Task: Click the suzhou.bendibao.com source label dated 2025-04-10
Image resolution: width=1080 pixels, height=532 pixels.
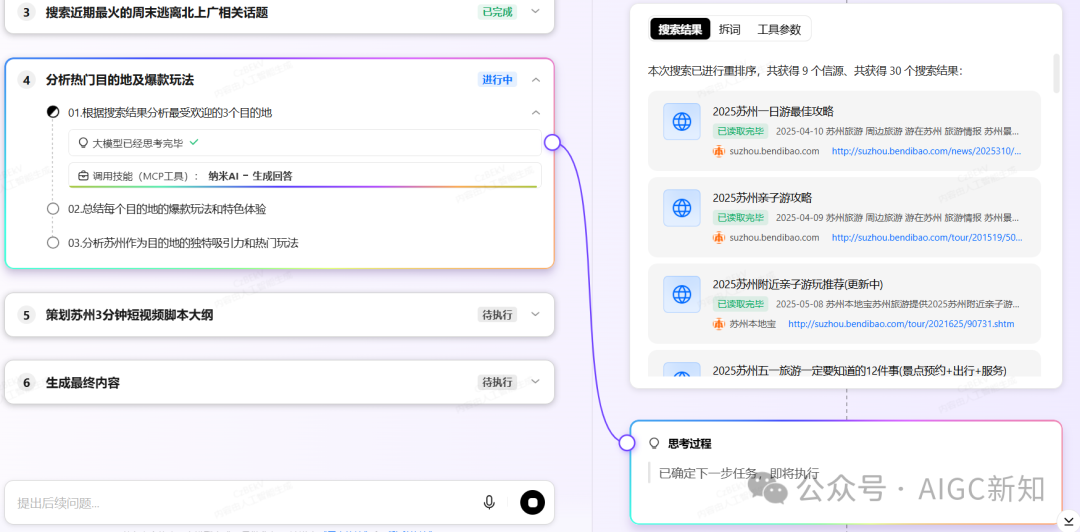Action: pos(774,151)
